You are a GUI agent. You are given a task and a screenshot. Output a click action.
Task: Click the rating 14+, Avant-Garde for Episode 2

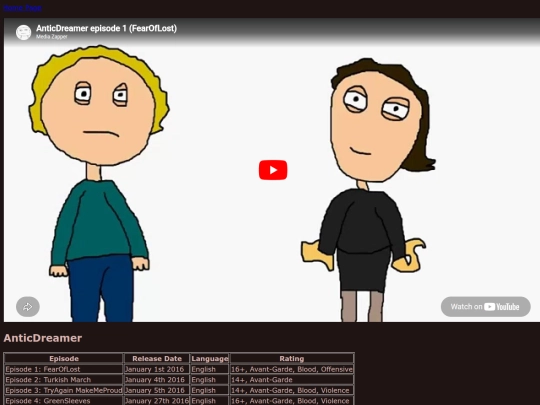(292, 380)
